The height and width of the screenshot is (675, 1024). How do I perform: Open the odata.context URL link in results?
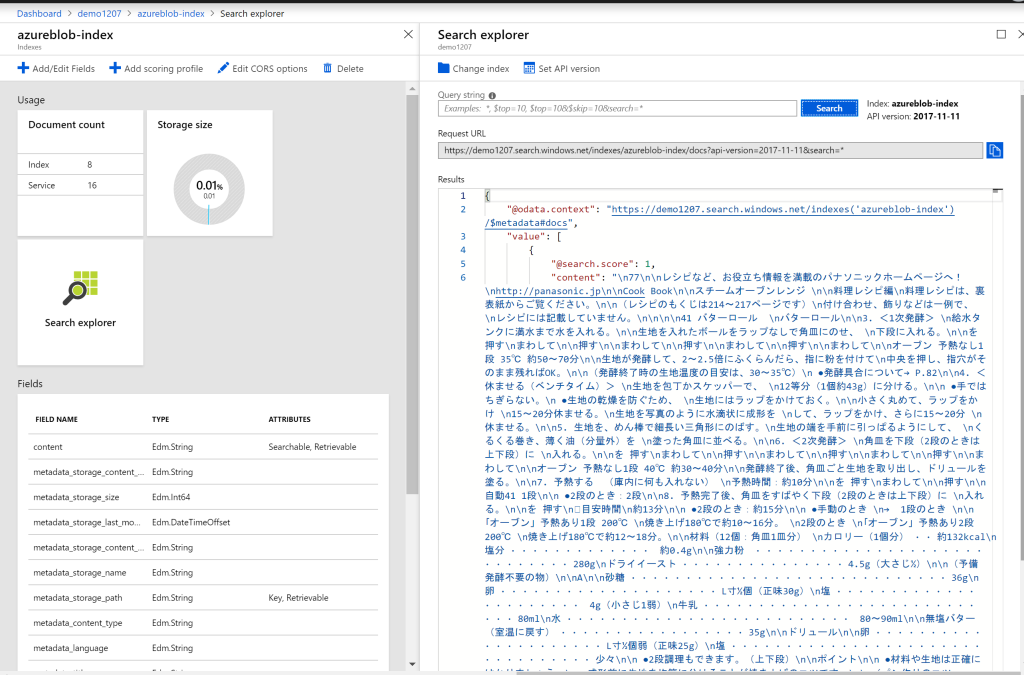point(781,210)
